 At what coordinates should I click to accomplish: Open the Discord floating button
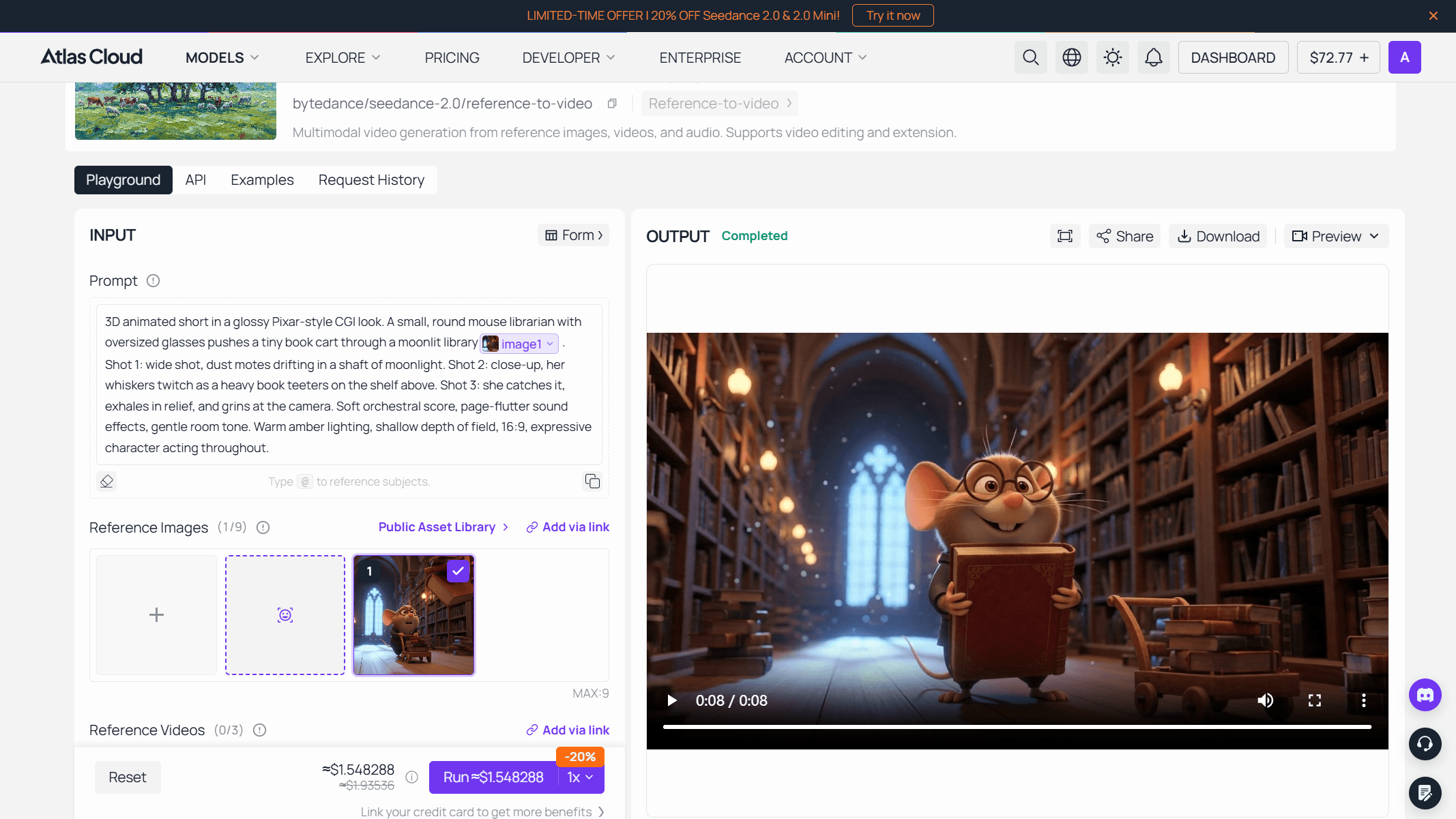tap(1425, 695)
